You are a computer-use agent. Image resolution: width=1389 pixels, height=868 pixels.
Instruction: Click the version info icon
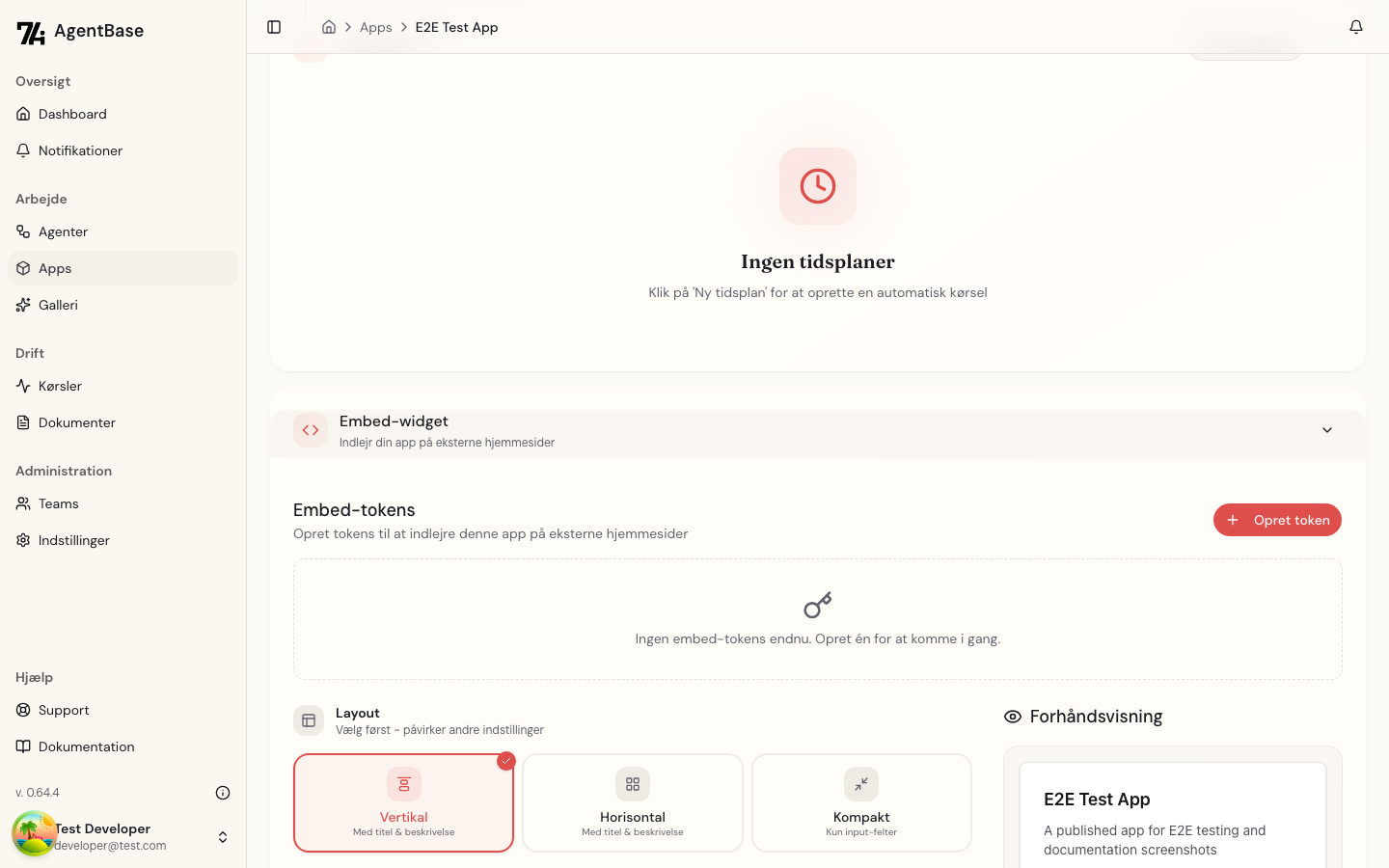[x=223, y=793]
